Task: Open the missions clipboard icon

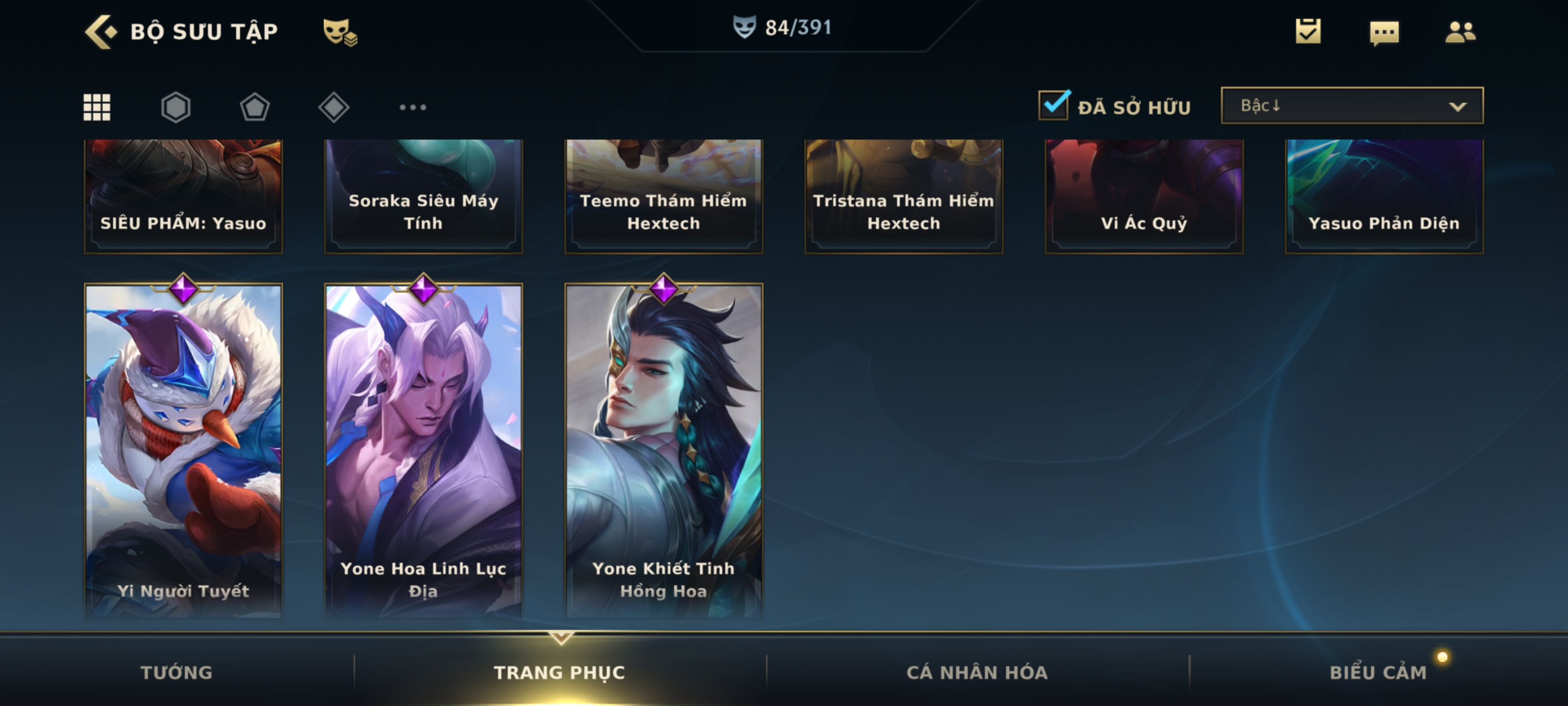Action: (x=1307, y=31)
